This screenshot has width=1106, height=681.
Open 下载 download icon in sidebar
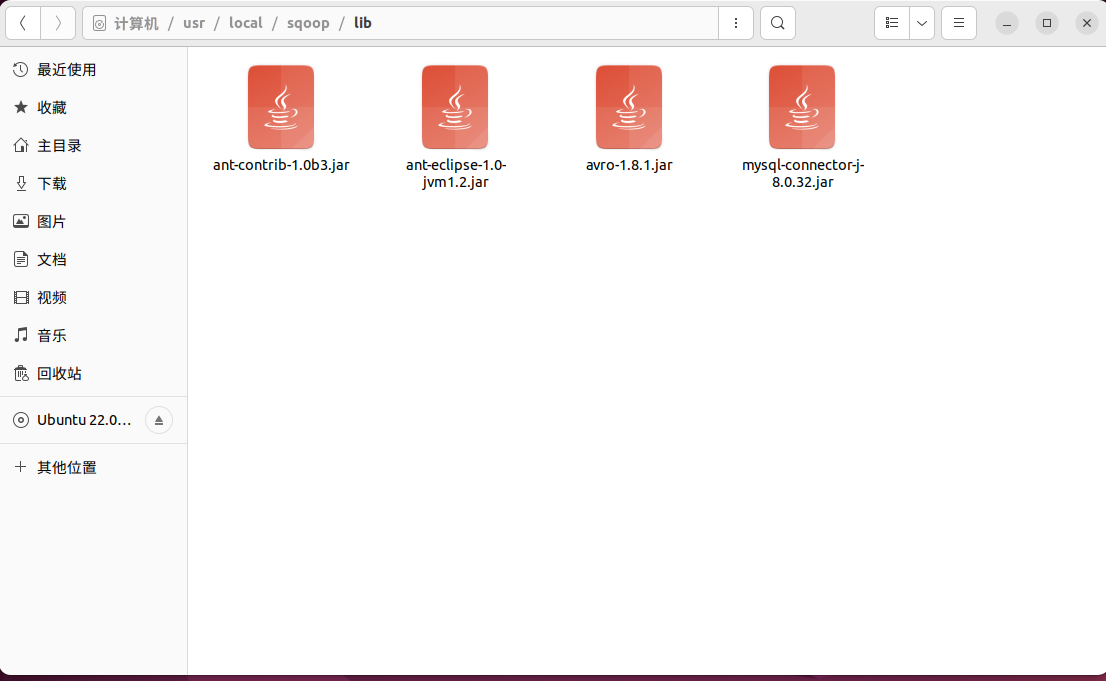click(20, 183)
